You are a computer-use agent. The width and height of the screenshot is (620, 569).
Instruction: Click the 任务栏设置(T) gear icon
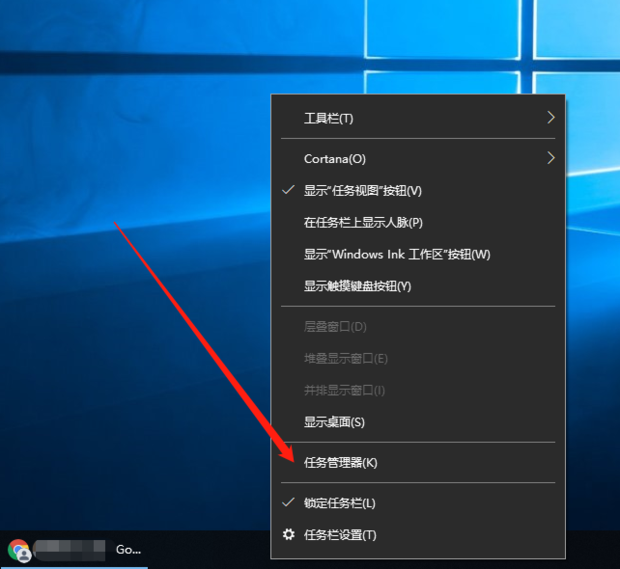[x=289, y=535]
